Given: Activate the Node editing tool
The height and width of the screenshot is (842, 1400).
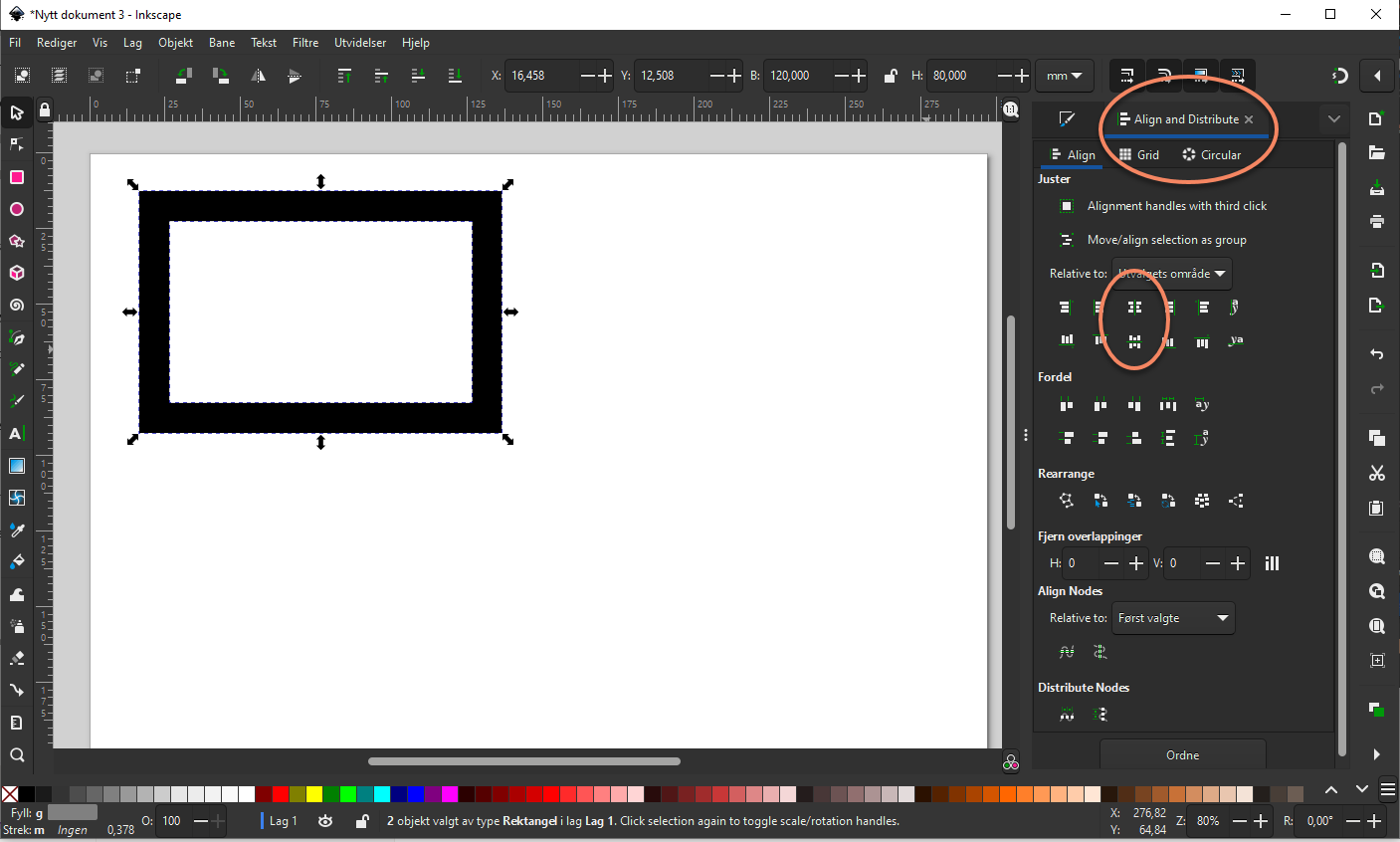Looking at the screenshot, I should pos(17,144).
